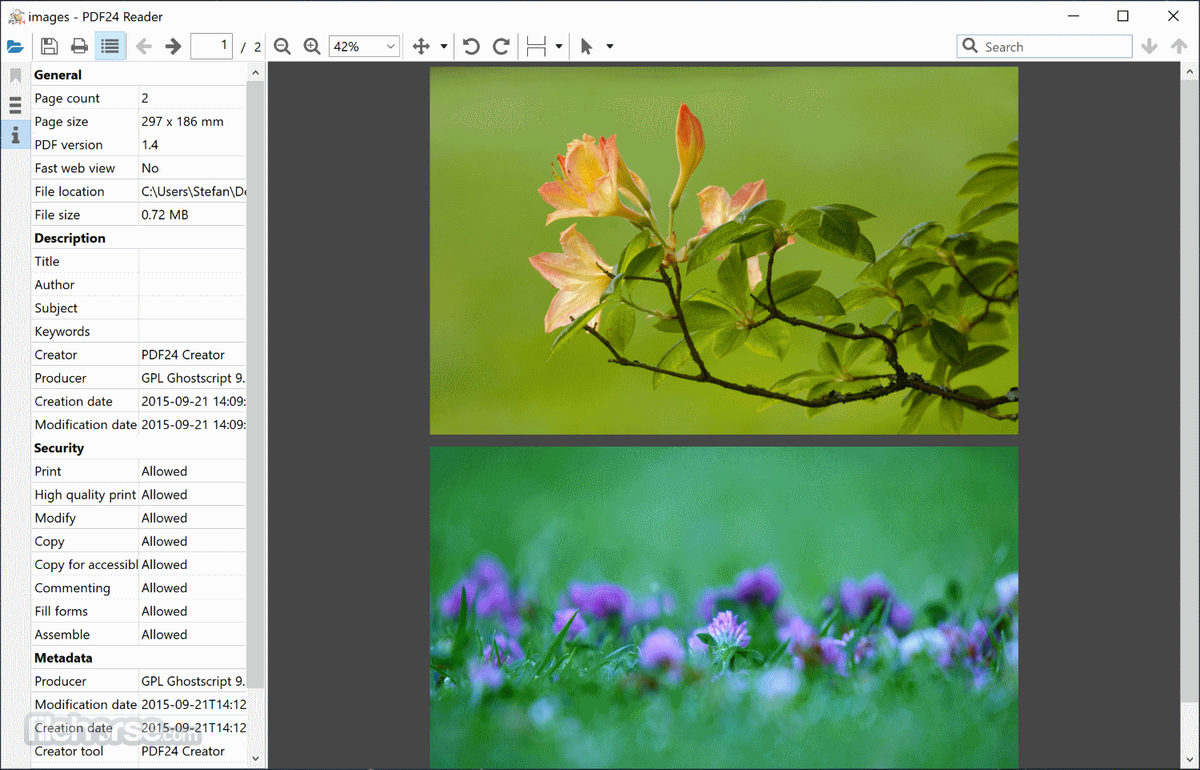Click the Search input field
The width and height of the screenshot is (1200, 770).
(x=1044, y=46)
